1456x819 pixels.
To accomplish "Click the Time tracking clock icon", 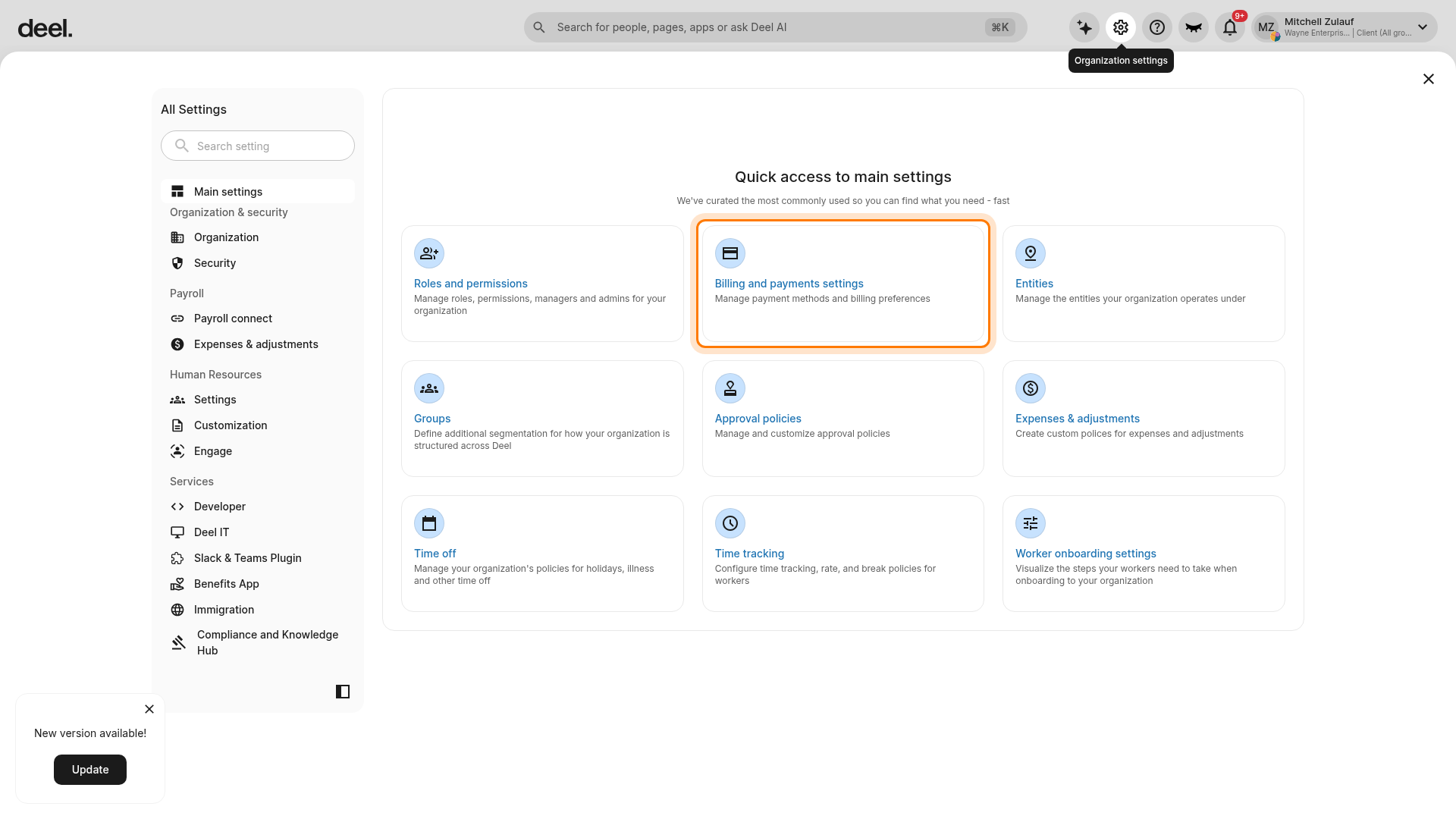I will (x=730, y=523).
